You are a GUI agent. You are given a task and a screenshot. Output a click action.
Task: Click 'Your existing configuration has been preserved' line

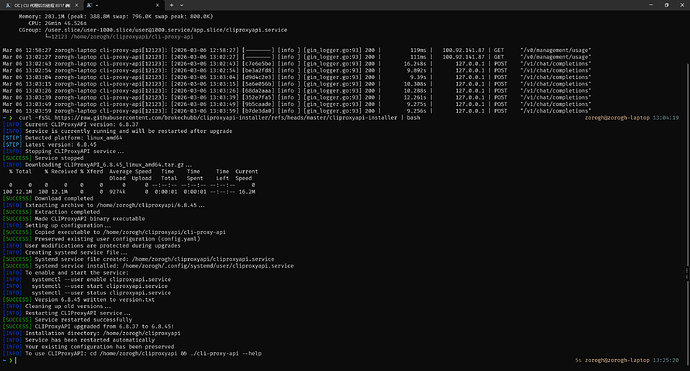(88, 347)
